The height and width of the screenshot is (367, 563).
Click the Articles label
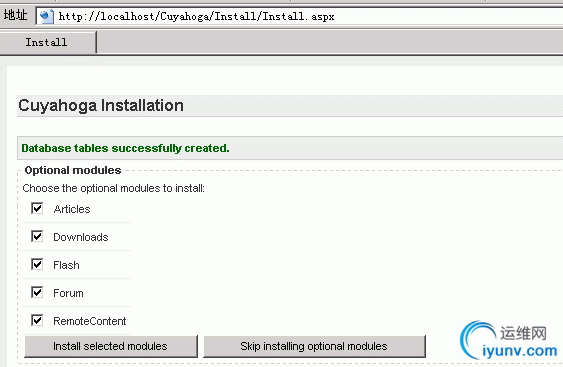[x=72, y=209]
